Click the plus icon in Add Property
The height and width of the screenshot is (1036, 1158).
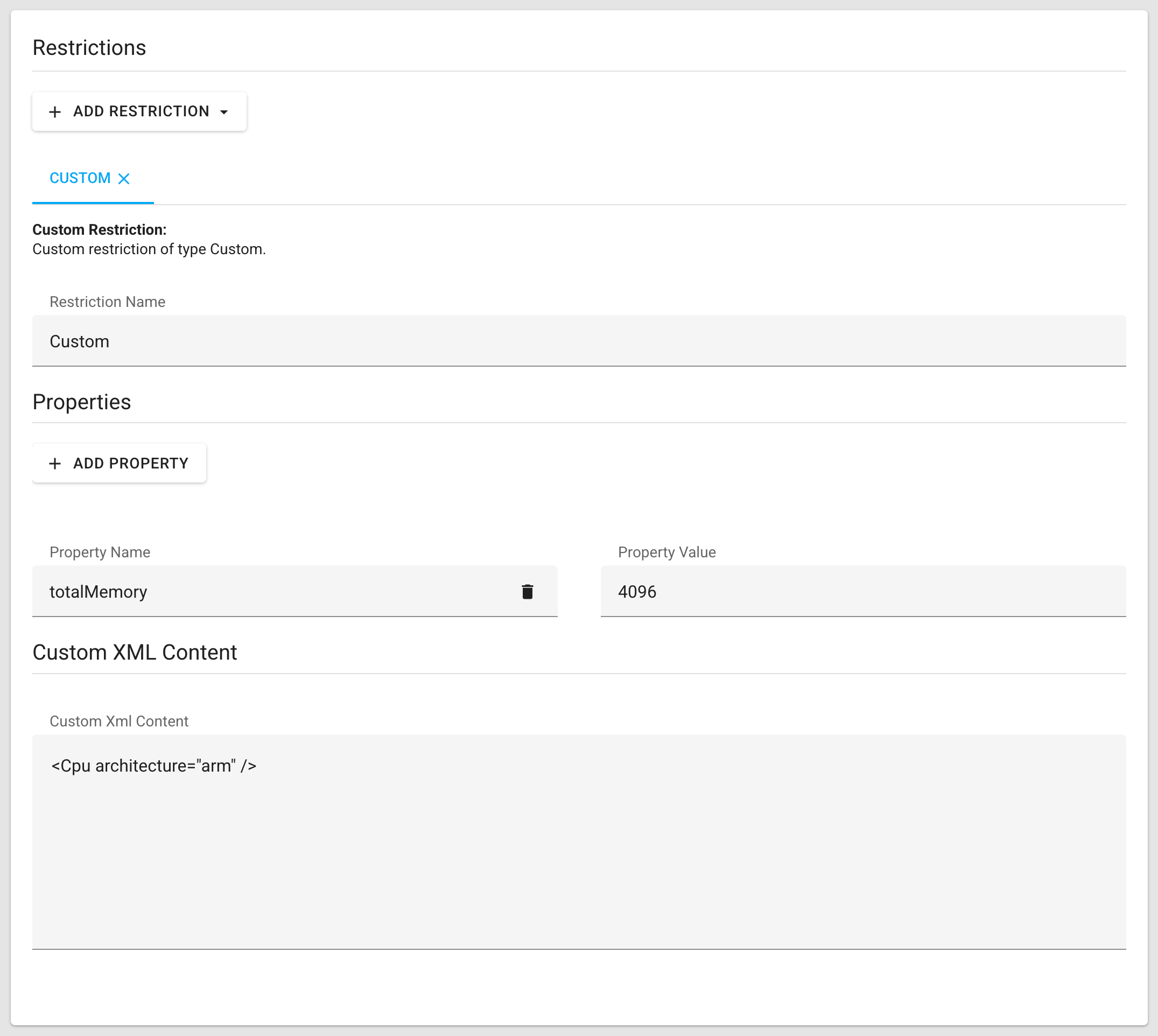[x=54, y=464]
